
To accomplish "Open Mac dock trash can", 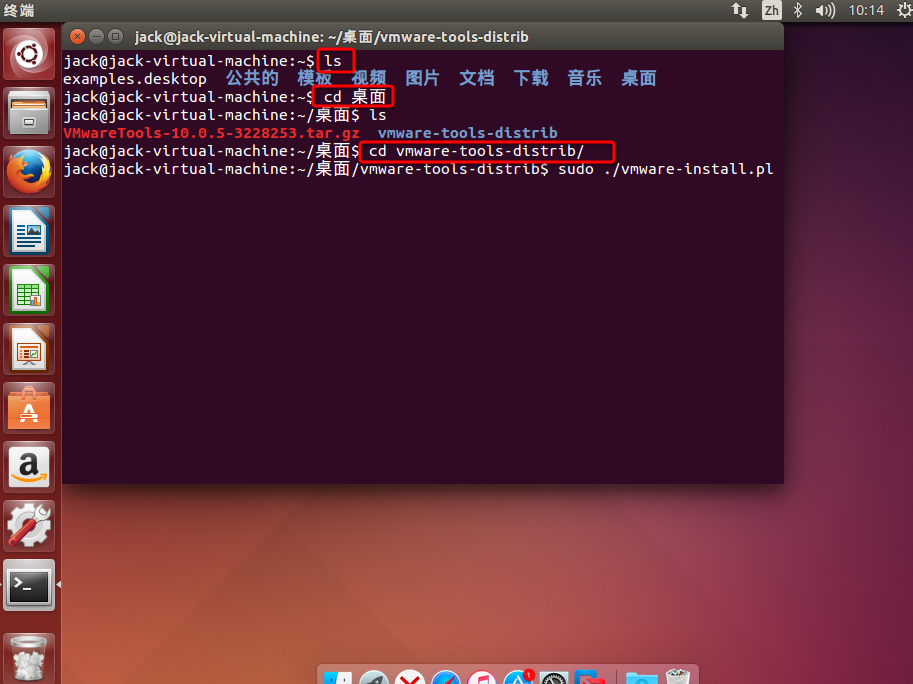I will tap(678, 676).
